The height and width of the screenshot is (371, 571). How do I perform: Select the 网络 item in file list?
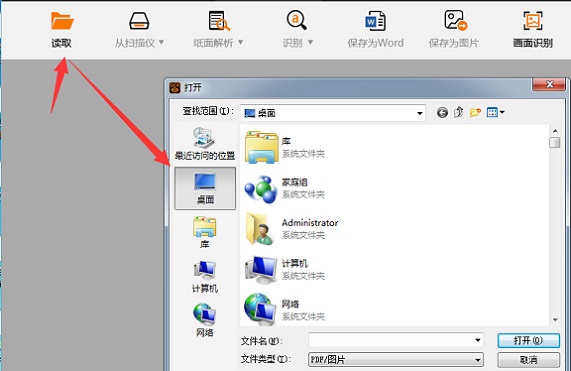(x=285, y=309)
